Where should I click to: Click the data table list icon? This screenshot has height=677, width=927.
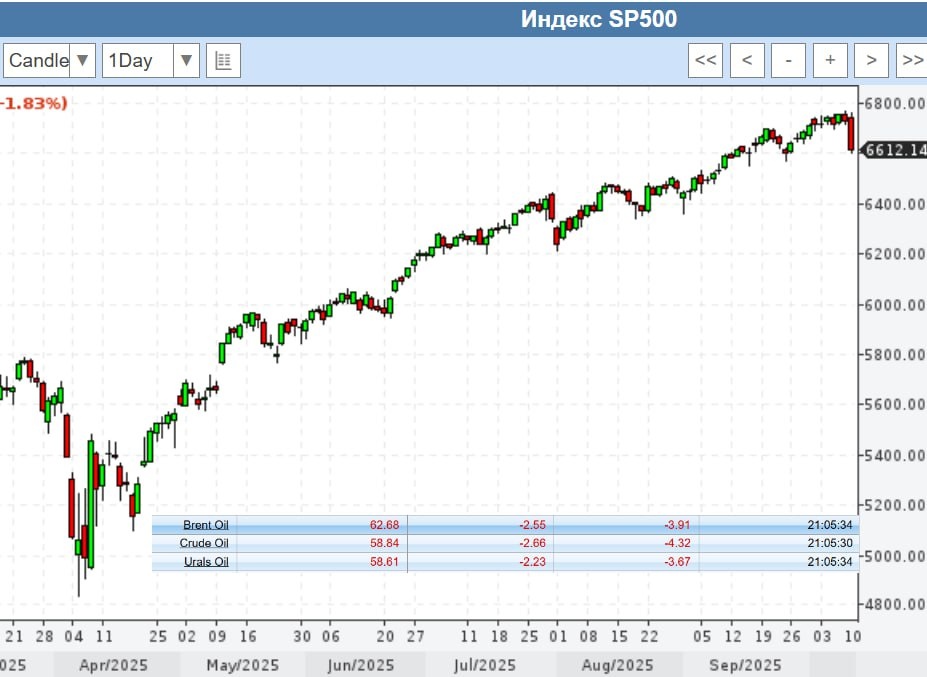223,60
